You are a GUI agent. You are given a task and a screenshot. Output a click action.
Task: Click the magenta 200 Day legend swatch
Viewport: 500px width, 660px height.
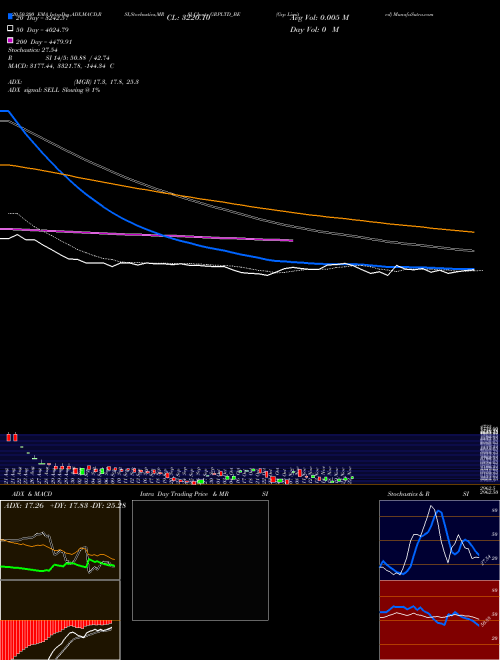coord(10,40)
